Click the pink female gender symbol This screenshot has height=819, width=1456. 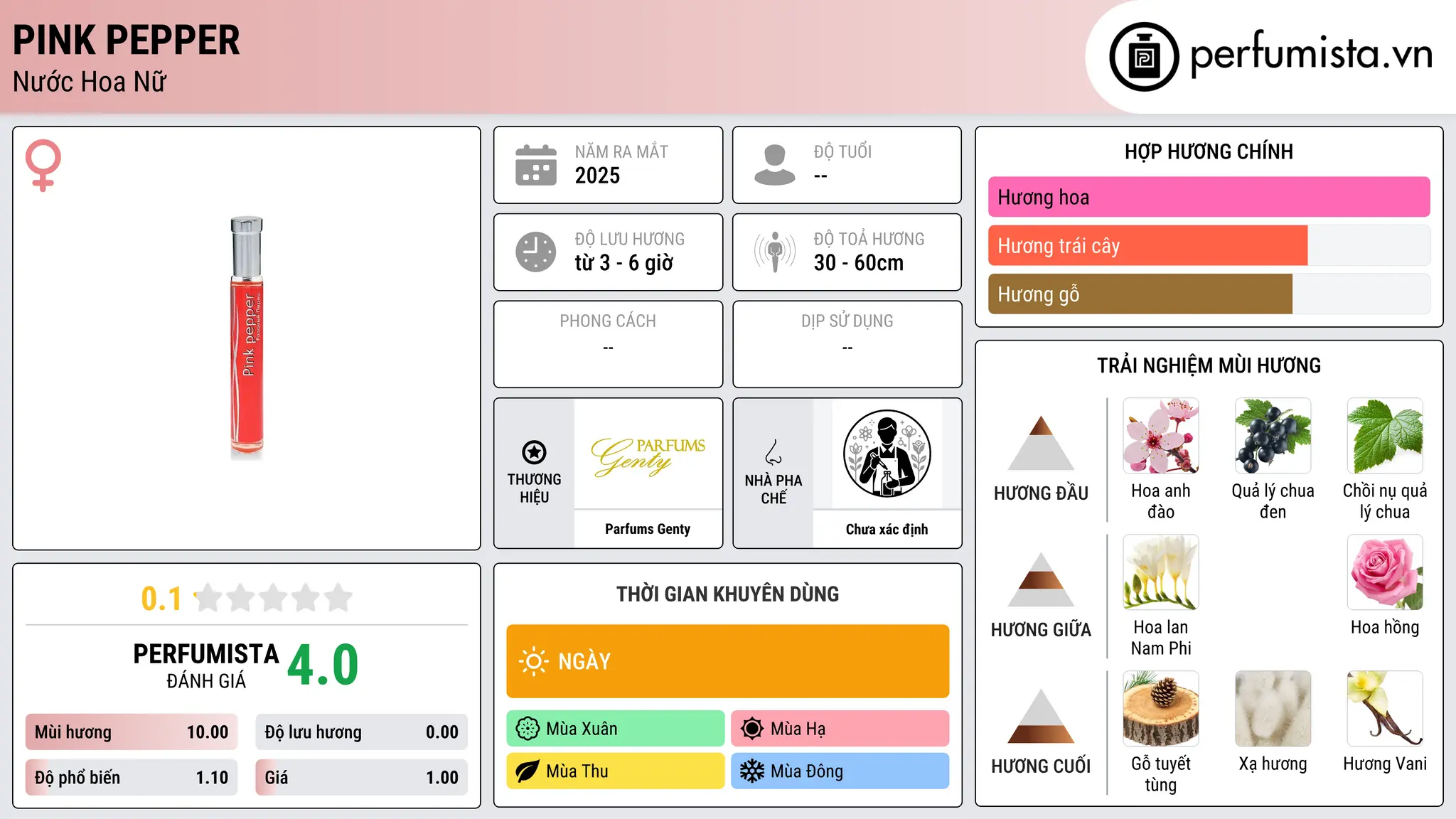[43, 165]
